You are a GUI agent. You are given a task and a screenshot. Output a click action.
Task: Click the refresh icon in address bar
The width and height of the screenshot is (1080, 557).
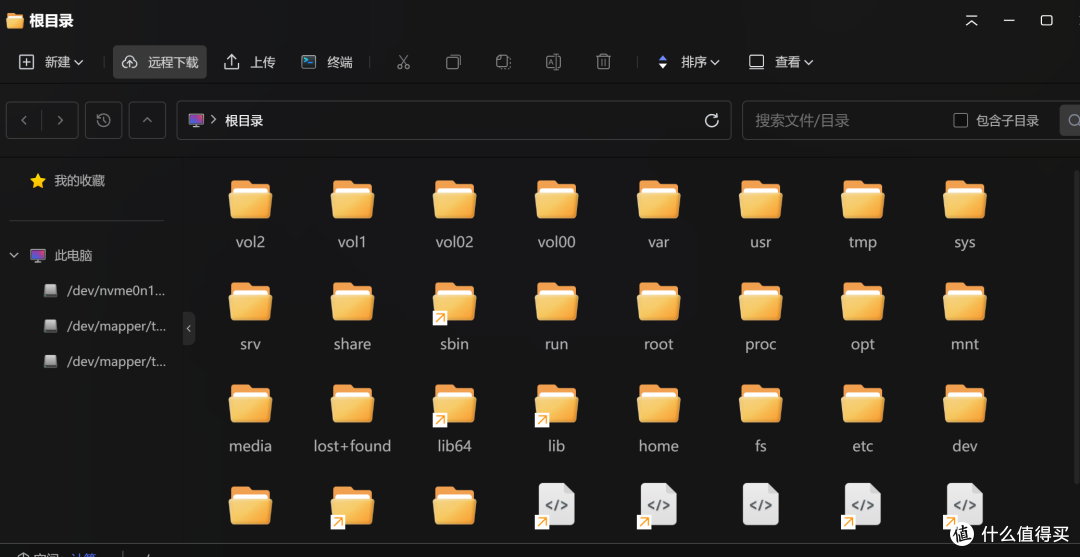[712, 120]
